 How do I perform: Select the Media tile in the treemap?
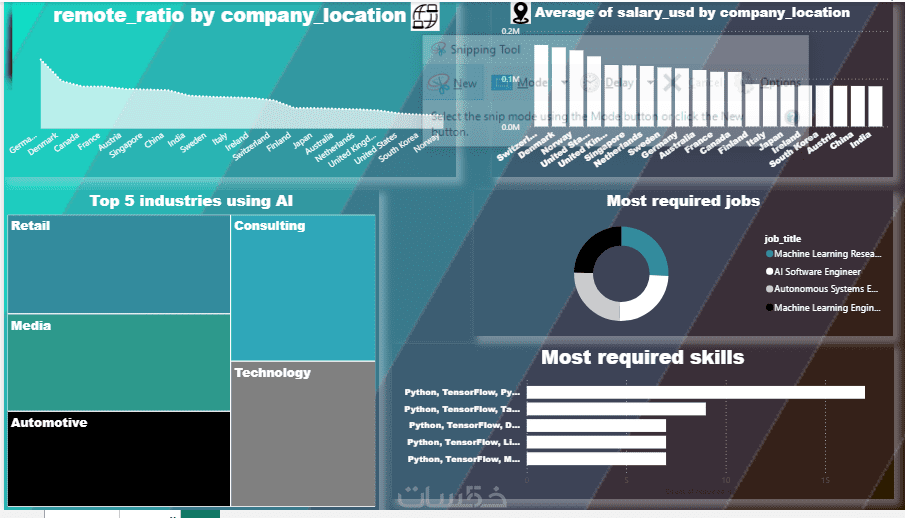119,363
